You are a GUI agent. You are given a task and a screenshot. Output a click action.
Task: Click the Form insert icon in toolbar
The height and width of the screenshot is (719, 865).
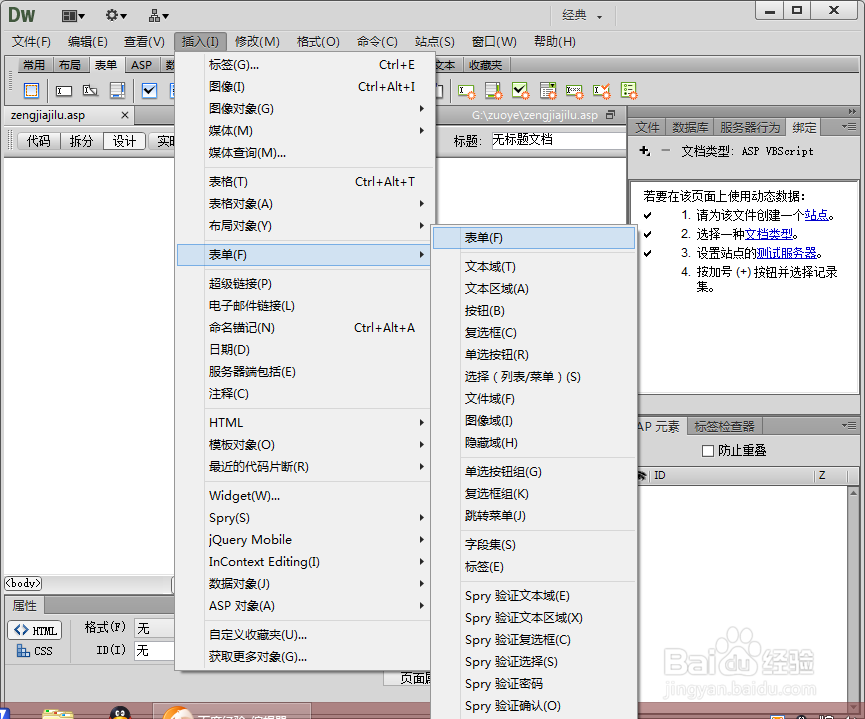tap(31, 90)
